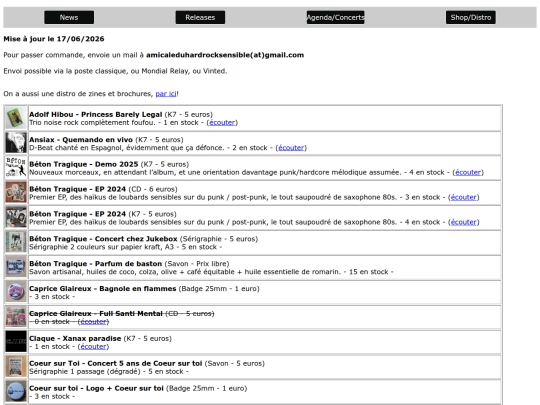This screenshot has width=540, height=405.
Task: Select the title "Béton Tragique - Demo 2025"
Action: [84, 164]
